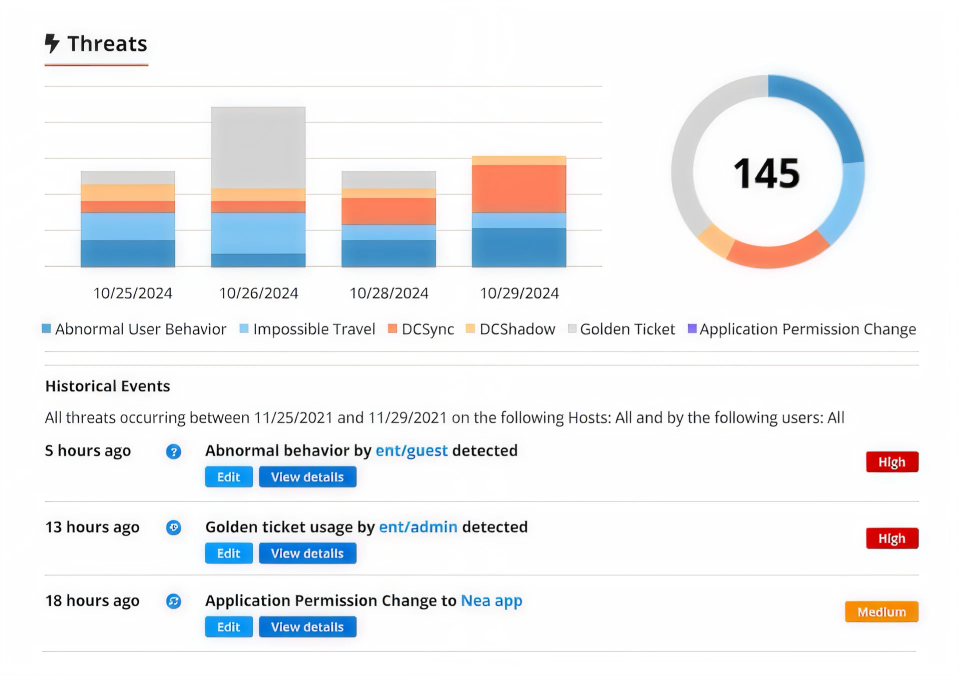The image size is (960, 676).
Task: Click the circular status icon beside golden ticket event
Action: (x=174, y=528)
